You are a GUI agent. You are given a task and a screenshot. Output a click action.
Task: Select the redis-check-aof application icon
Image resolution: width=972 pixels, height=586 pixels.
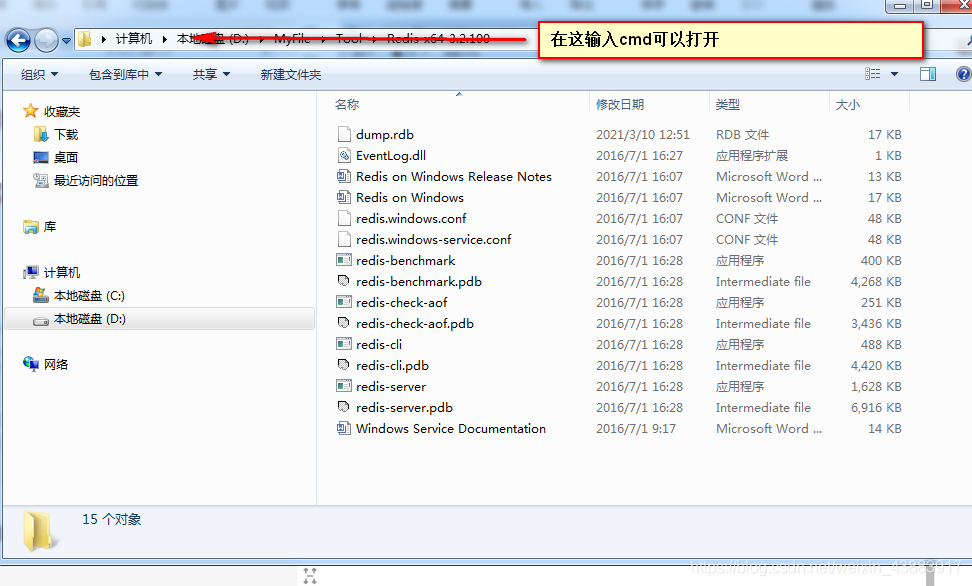tap(344, 302)
